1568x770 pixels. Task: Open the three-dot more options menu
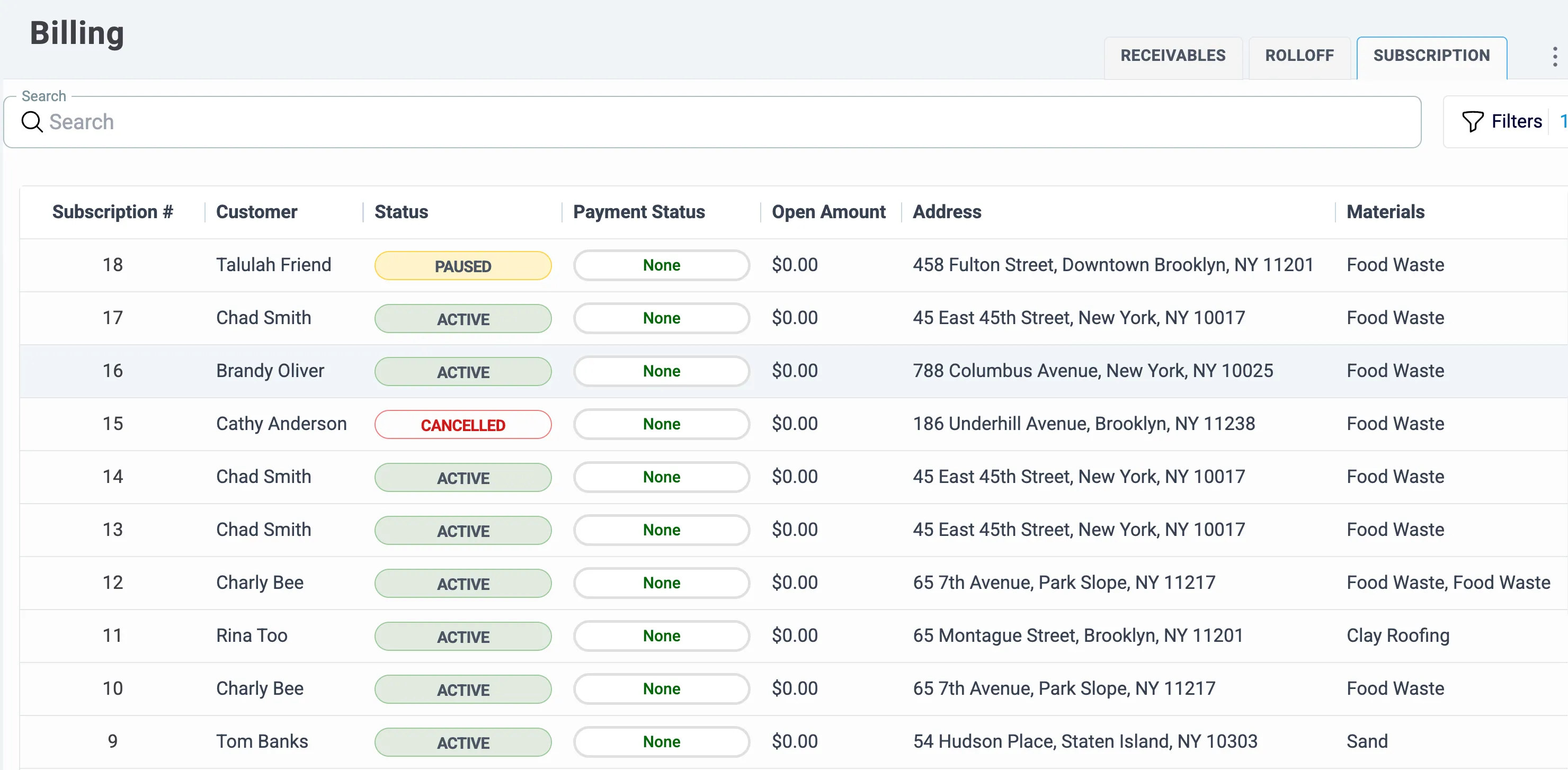tap(1554, 57)
